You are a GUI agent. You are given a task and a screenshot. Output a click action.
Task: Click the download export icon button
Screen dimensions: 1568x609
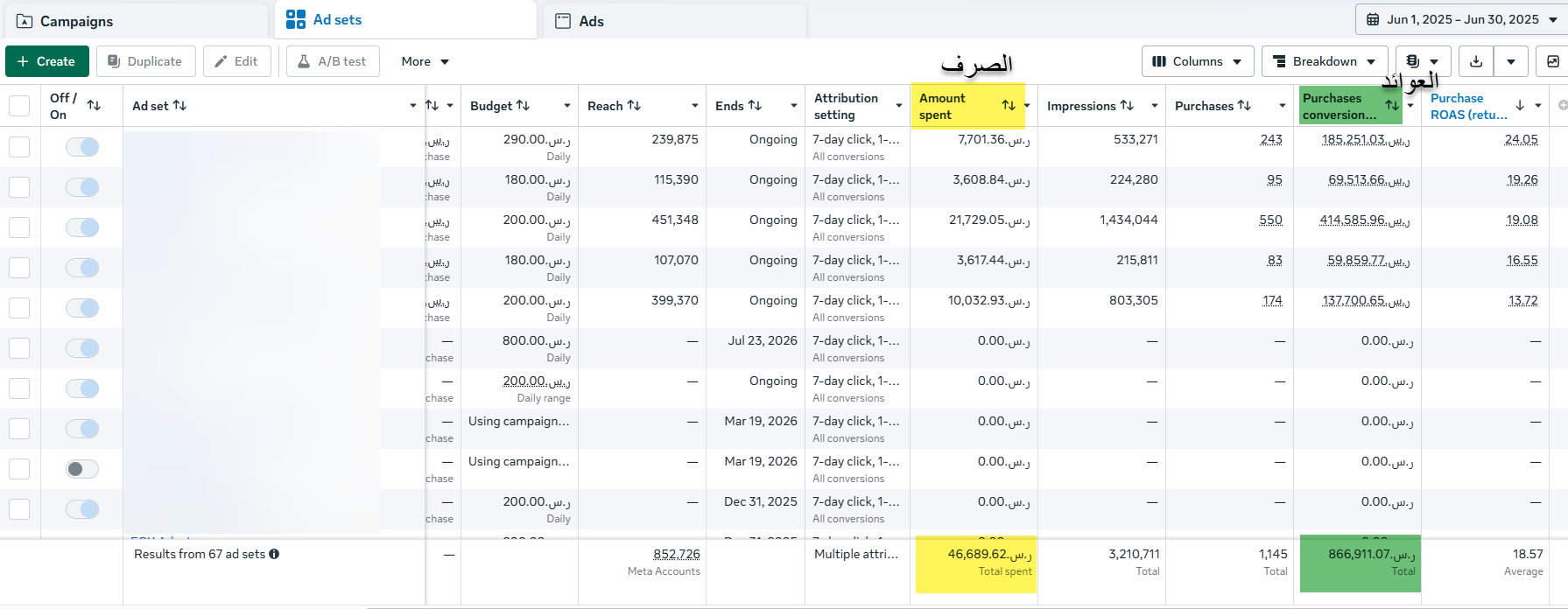pos(1476,61)
